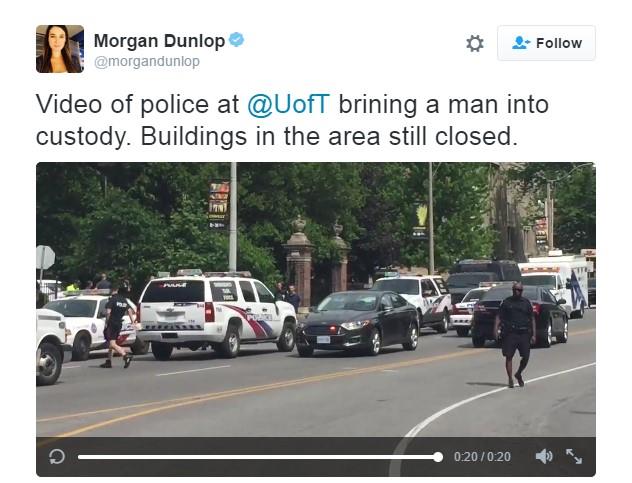Click the white police SUV in the video
This screenshot has height=483, width=632.
click(x=216, y=316)
